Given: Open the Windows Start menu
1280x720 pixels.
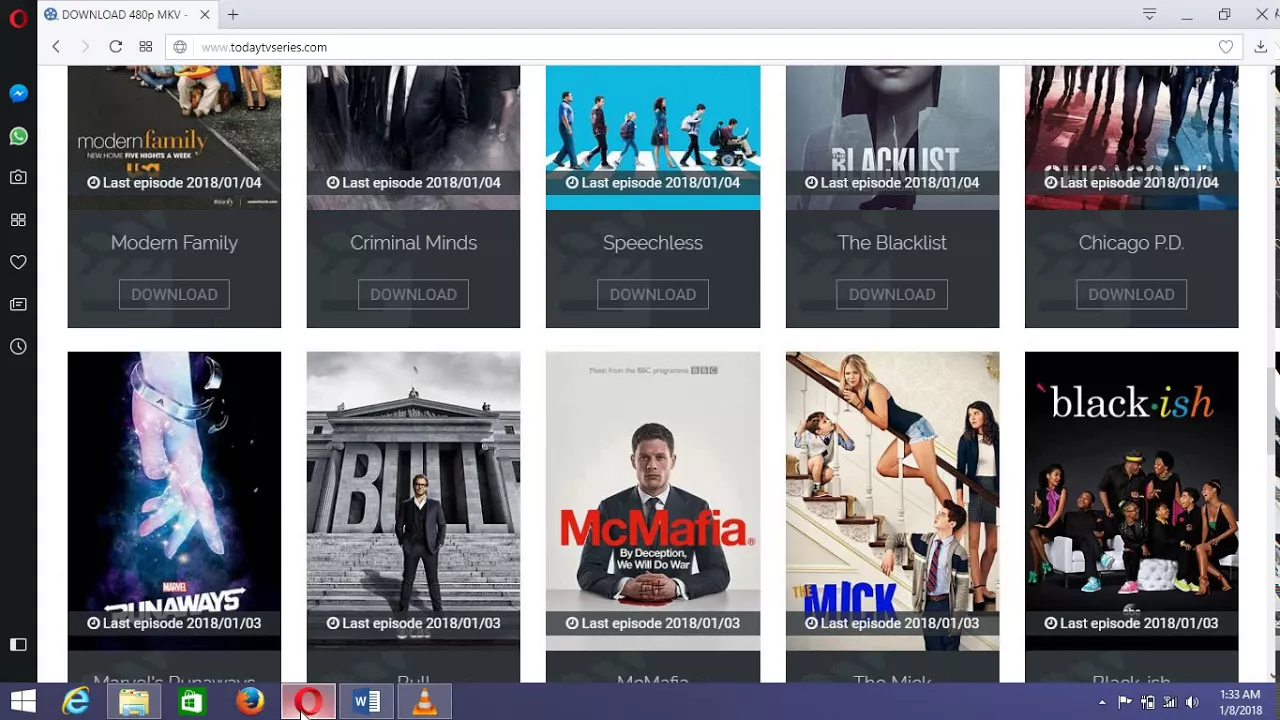Looking at the screenshot, I should (x=23, y=702).
